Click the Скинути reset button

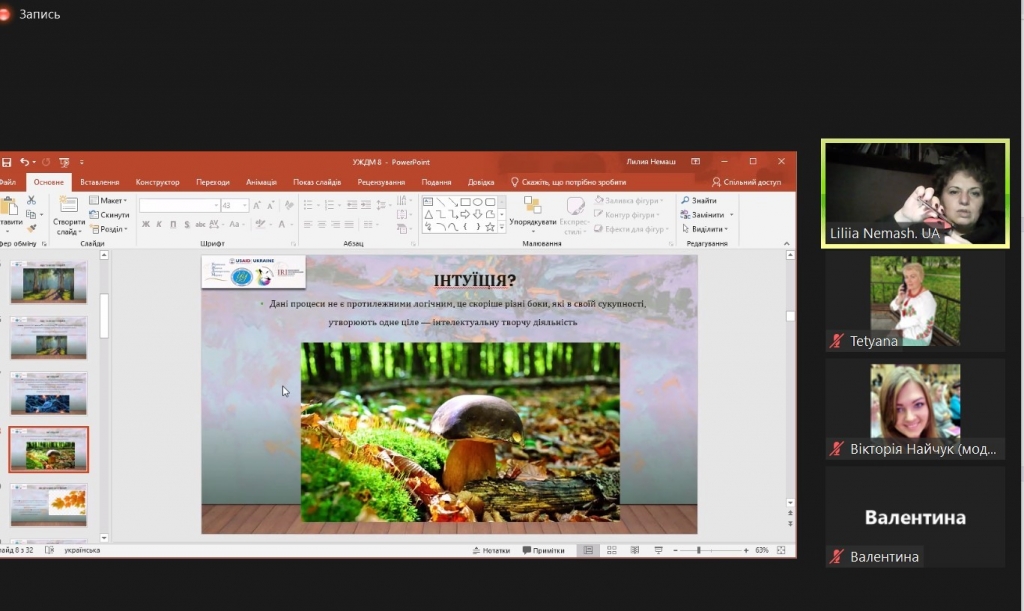tap(109, 215)
